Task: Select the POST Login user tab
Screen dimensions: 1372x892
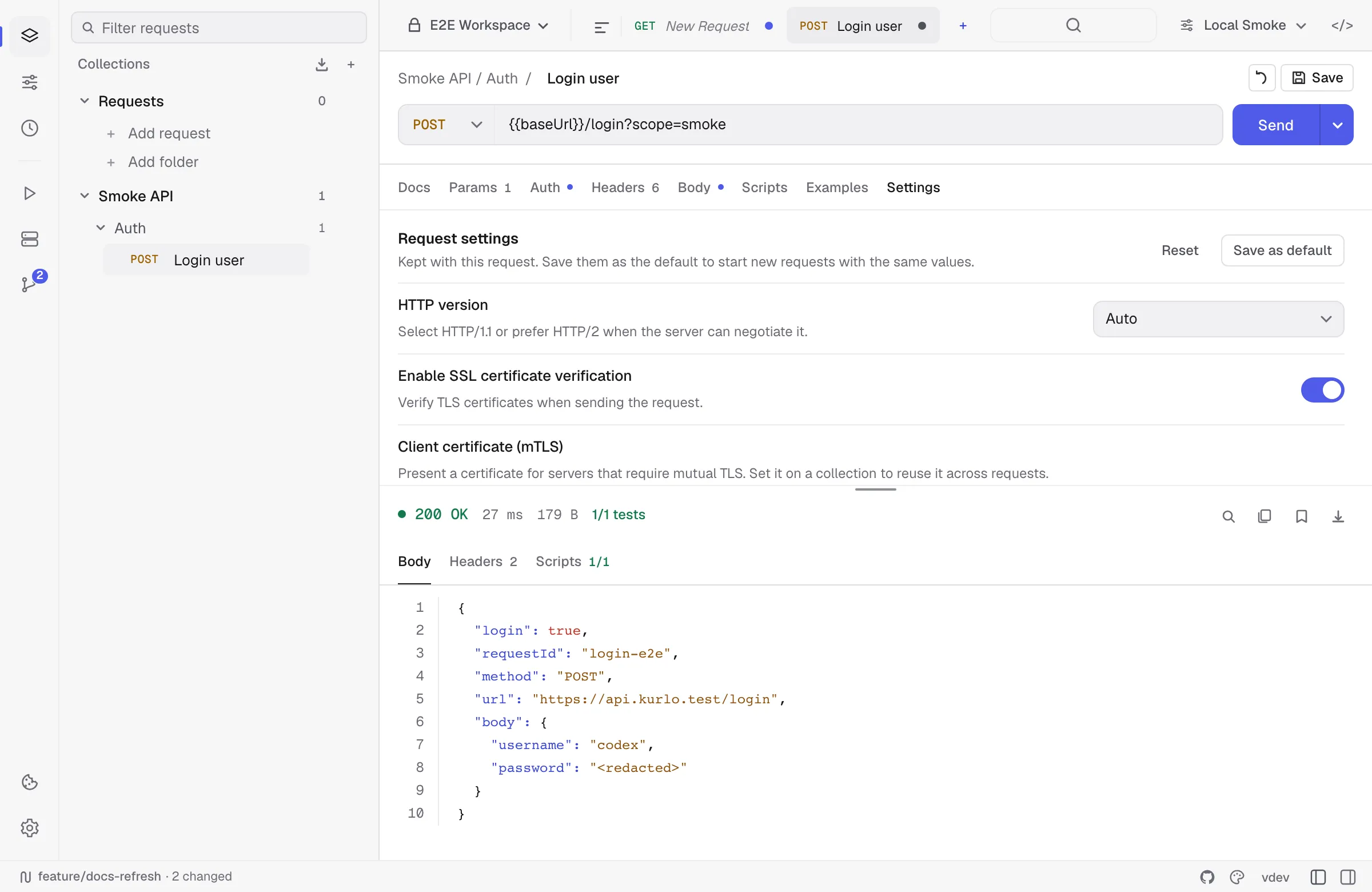Action: [863, 26]
